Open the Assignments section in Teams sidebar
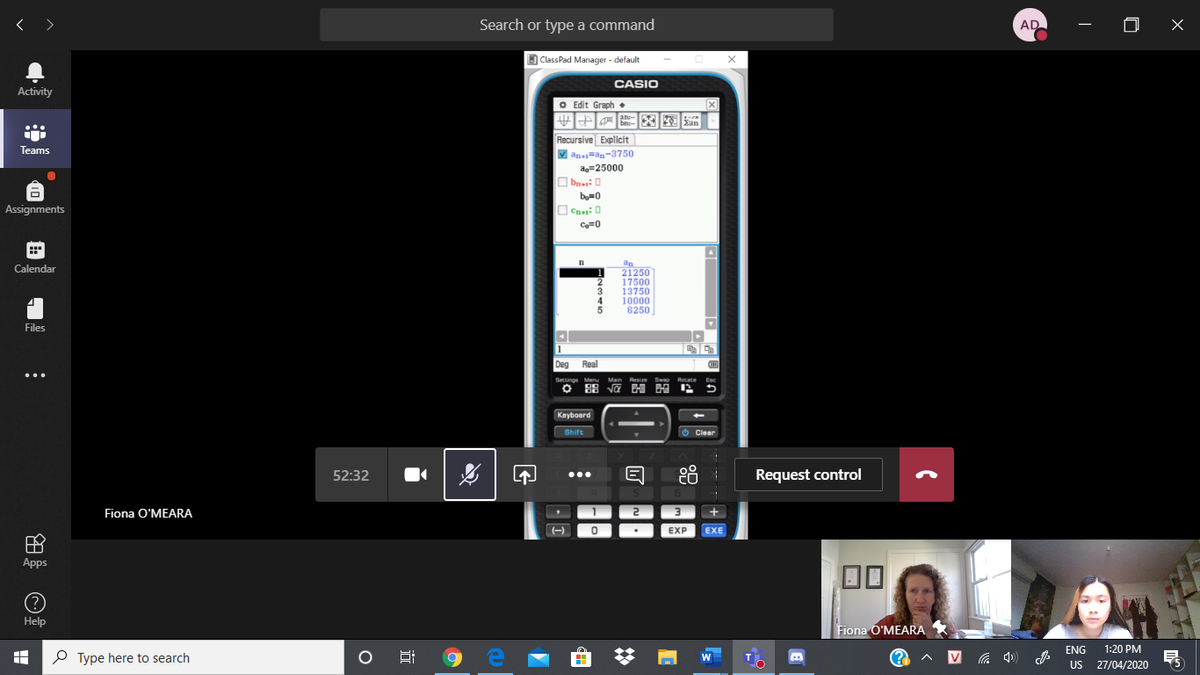Image resolution: width=1200 pixels, height=675 pixels. pyautogui.click(x=35, y=197)
